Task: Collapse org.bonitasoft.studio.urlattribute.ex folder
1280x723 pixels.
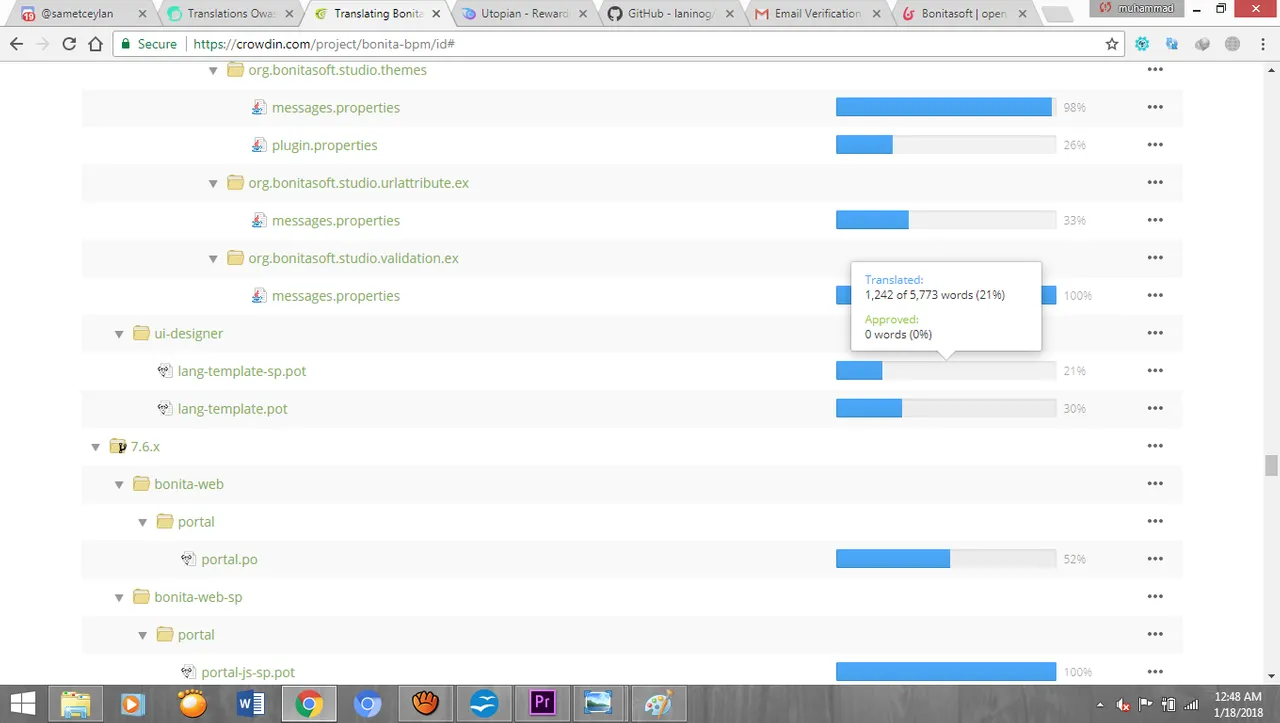Action: [x=213, y=184]
